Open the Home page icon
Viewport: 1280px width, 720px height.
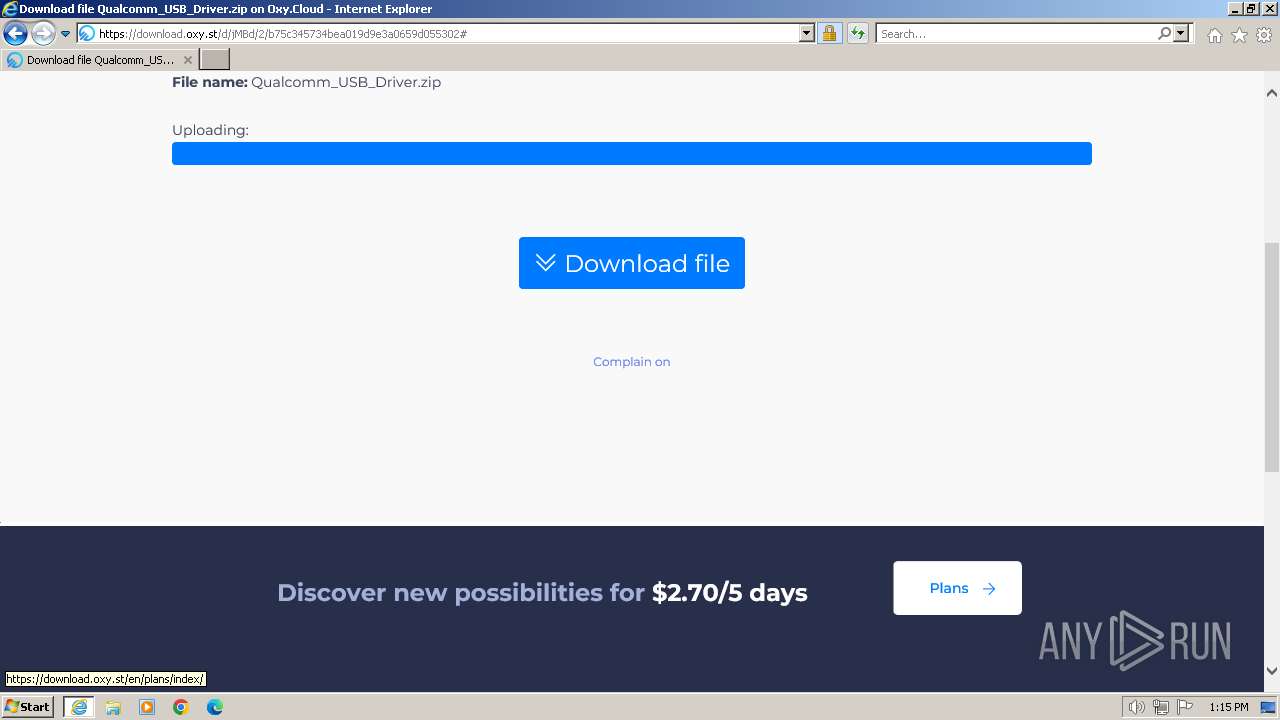coord(1214,35)
